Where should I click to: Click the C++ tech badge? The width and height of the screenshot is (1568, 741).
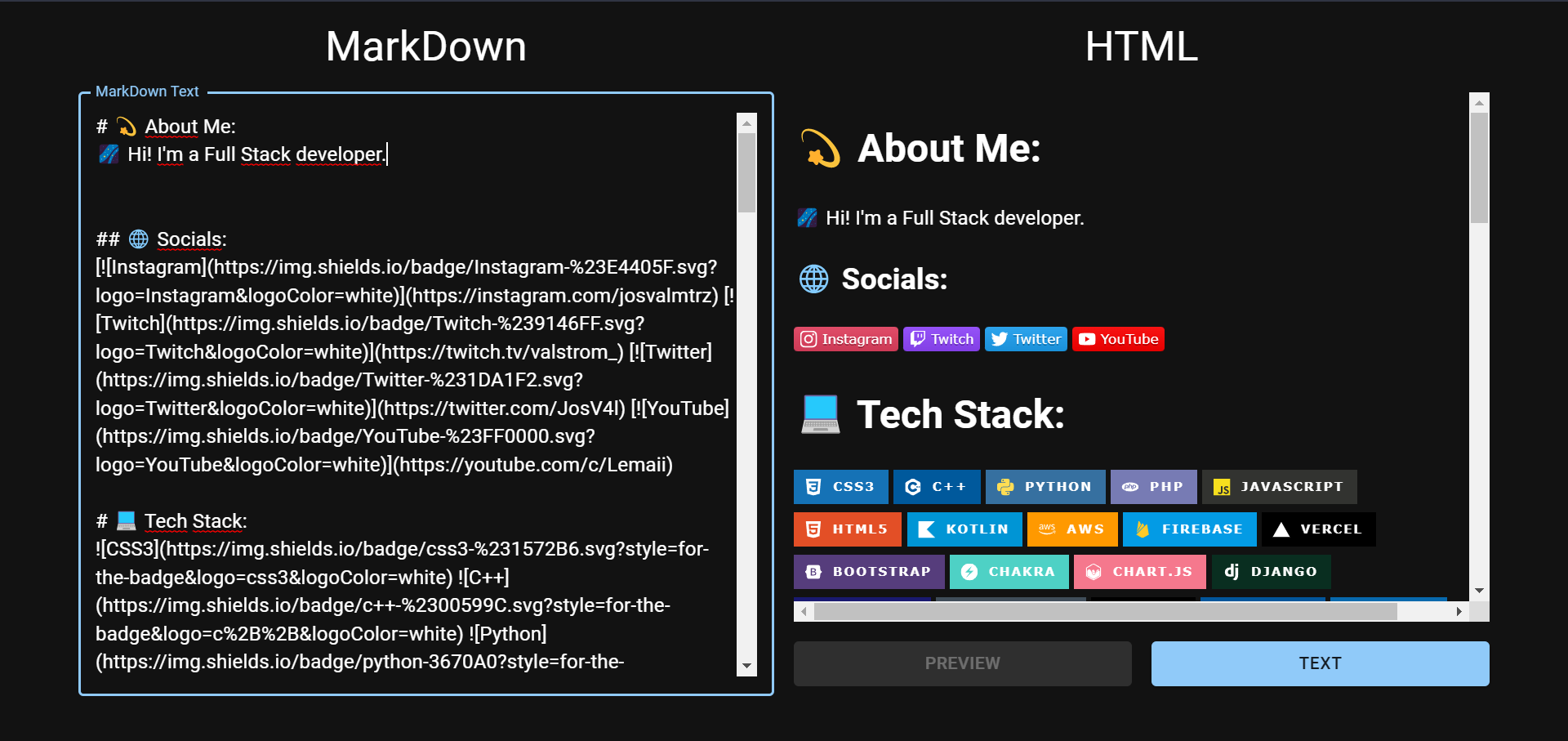[x=937, y=487]
